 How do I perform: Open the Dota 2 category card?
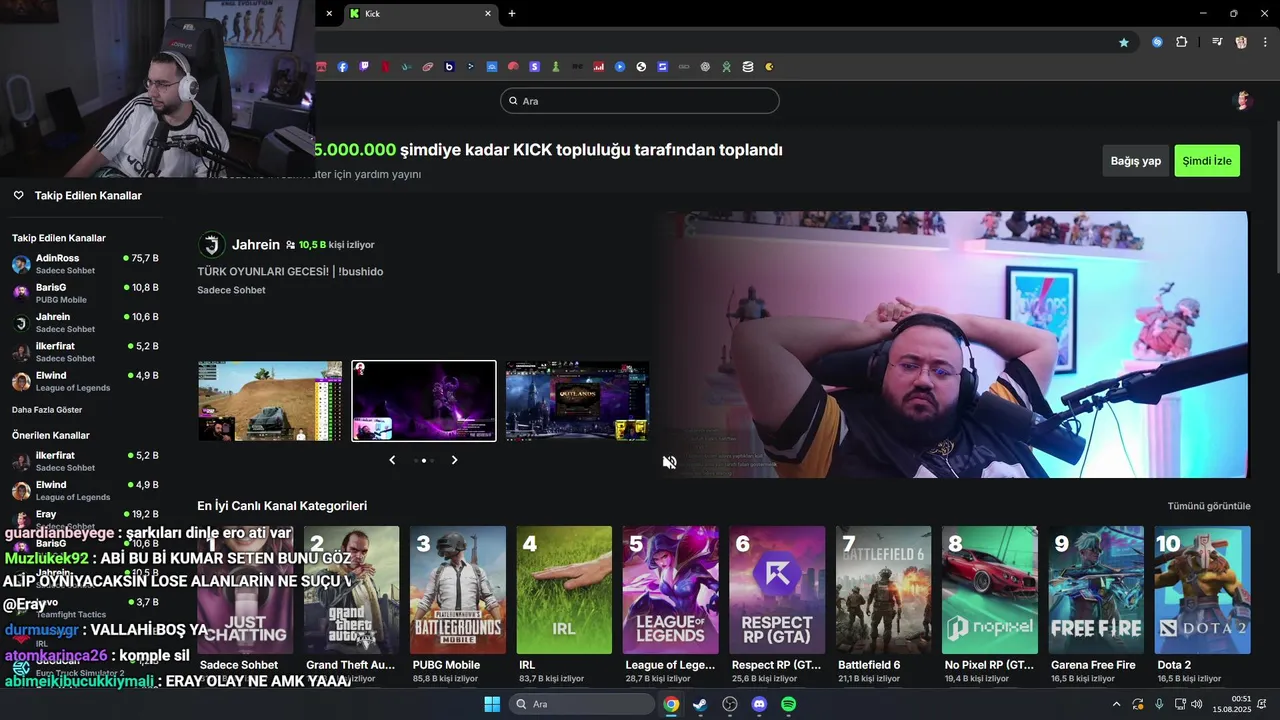coord(1203,590)
